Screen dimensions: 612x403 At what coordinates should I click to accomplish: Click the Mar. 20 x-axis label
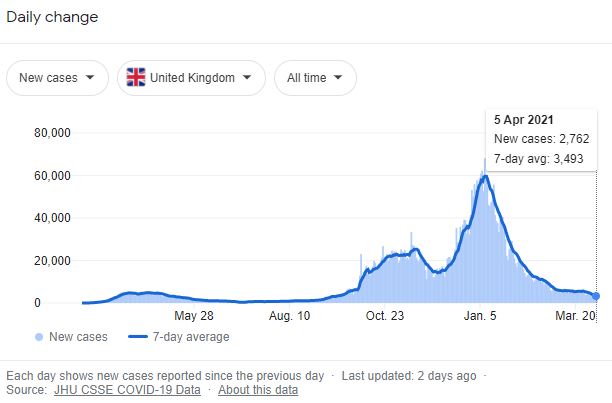tap(577, 315)
